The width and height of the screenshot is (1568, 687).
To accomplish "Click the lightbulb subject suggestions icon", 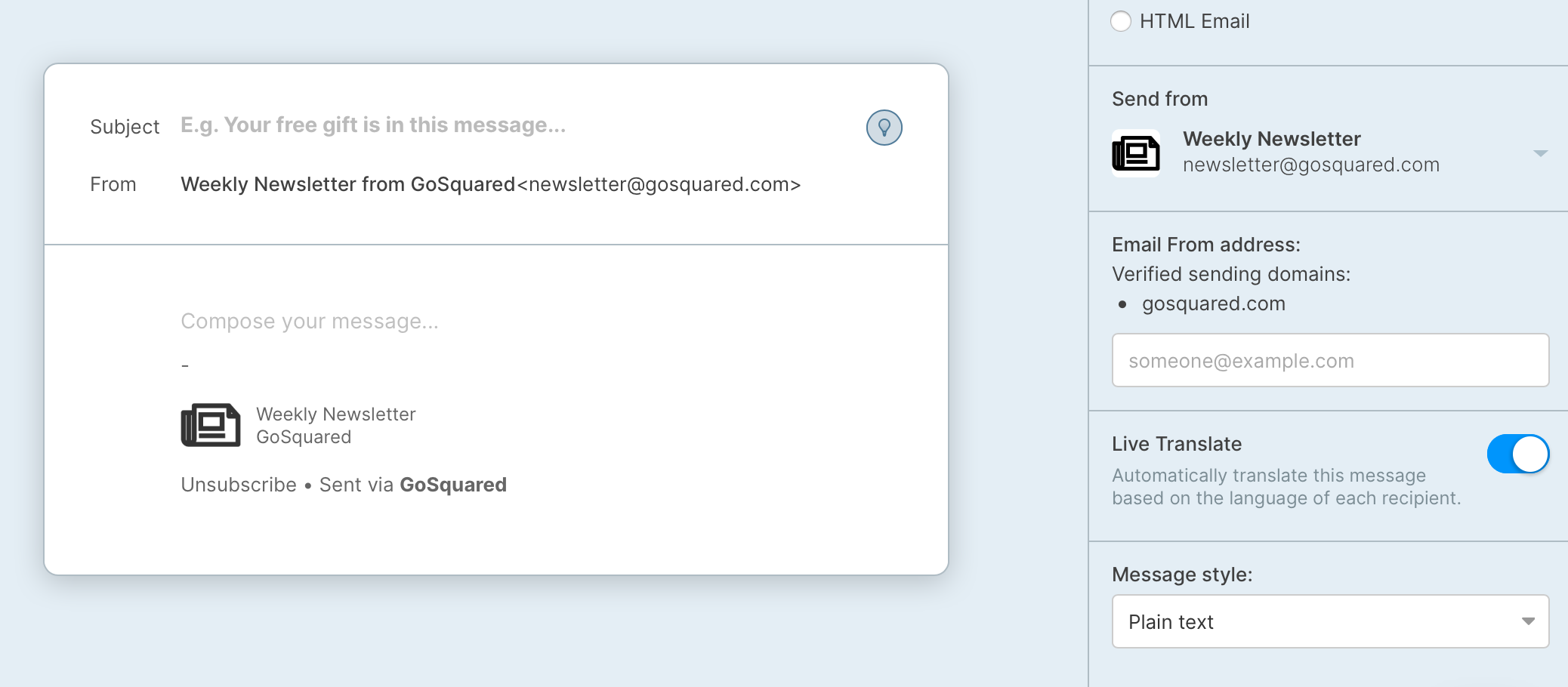I will pos(884,128).
